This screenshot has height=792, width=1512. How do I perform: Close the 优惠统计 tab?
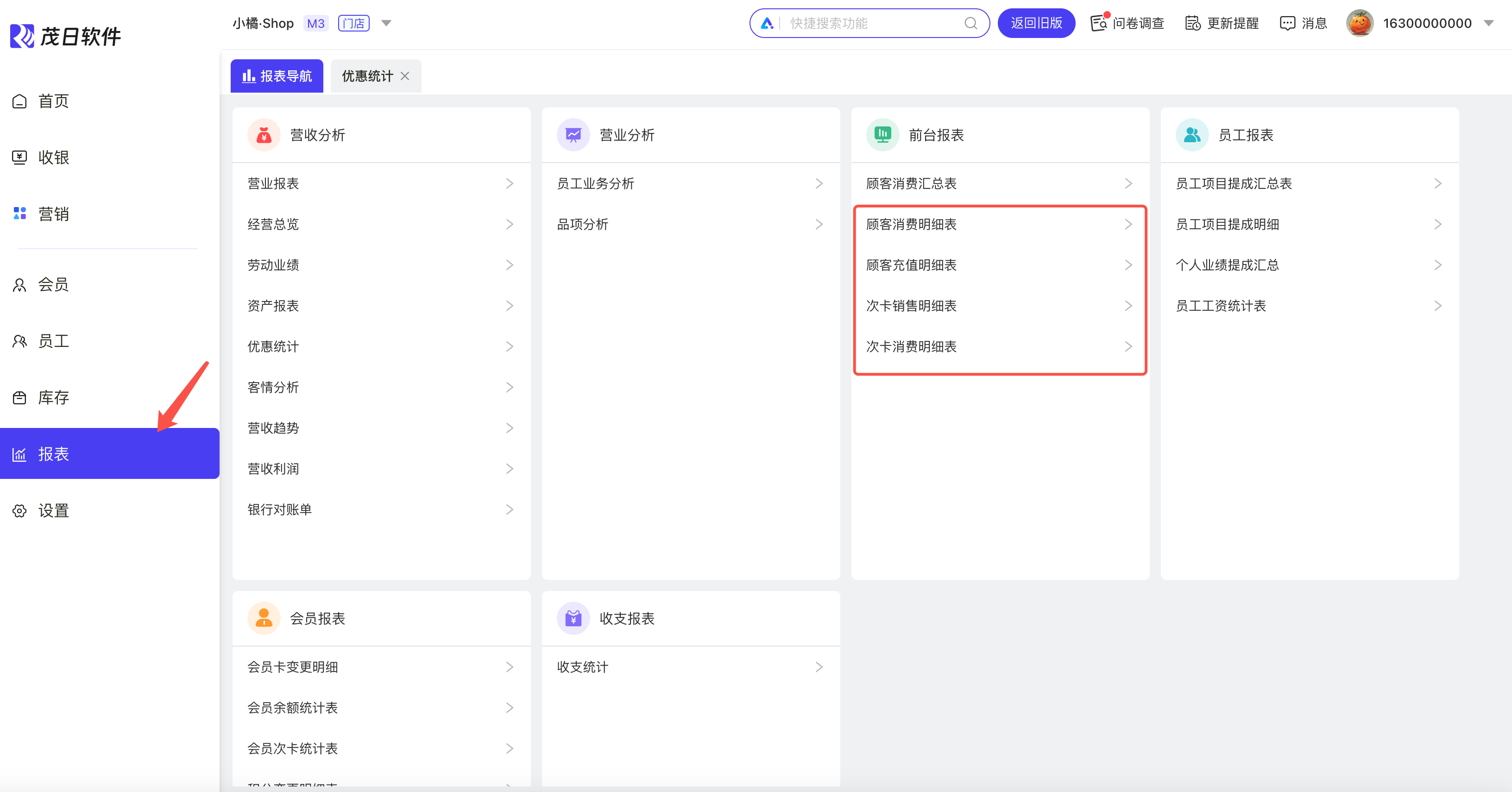(405, 76)
